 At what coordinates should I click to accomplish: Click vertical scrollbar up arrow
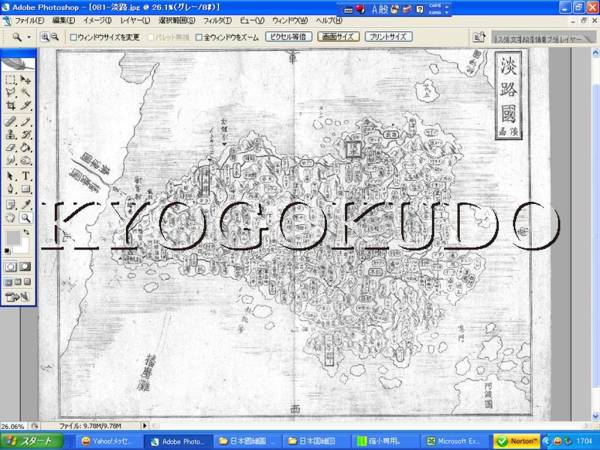[595, 53]
